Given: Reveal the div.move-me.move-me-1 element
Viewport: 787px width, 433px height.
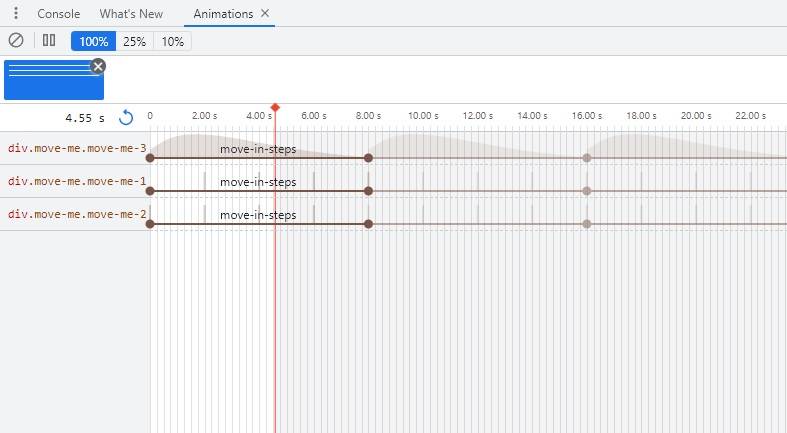Looking at the screenshot, I should (x=77, y=181).
